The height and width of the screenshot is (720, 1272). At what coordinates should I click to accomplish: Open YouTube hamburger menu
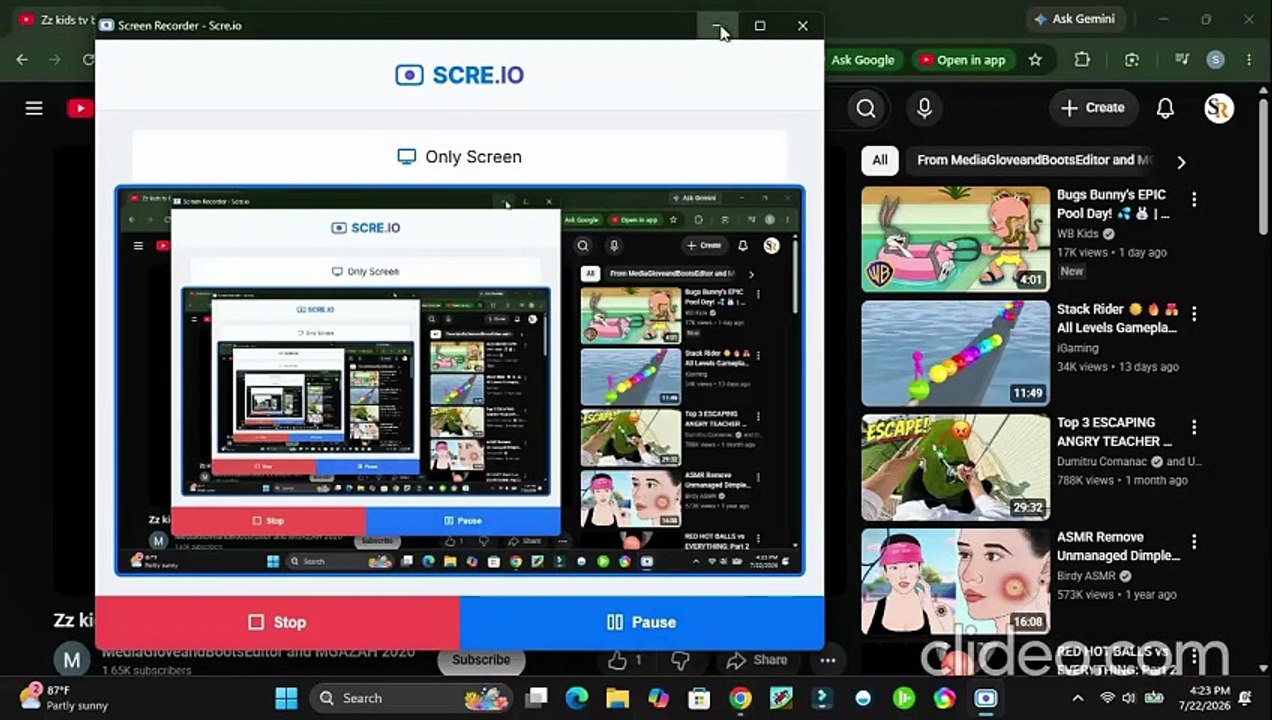34,108
